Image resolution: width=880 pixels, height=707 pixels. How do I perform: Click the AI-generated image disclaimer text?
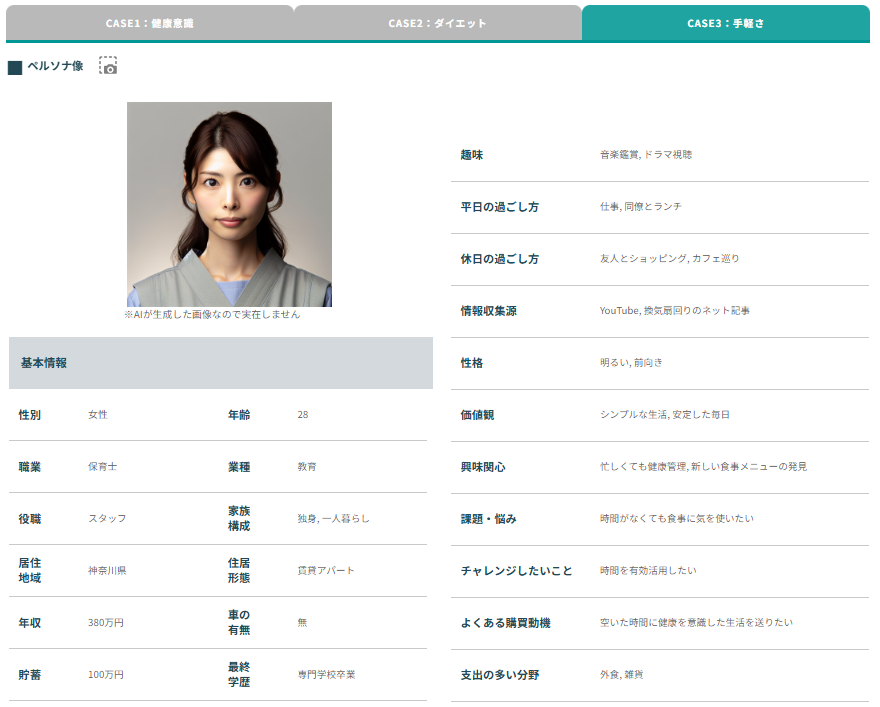click(x=212, y=314)
